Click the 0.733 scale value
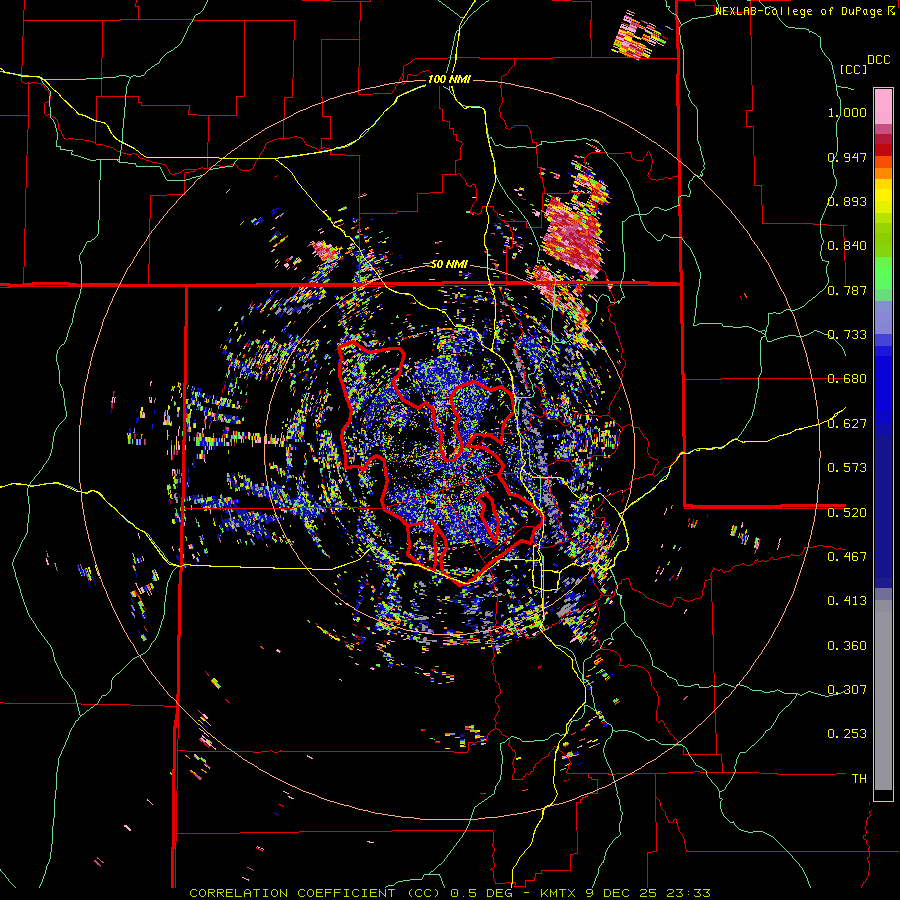This screenshot has width=900, height=900. 847,334
